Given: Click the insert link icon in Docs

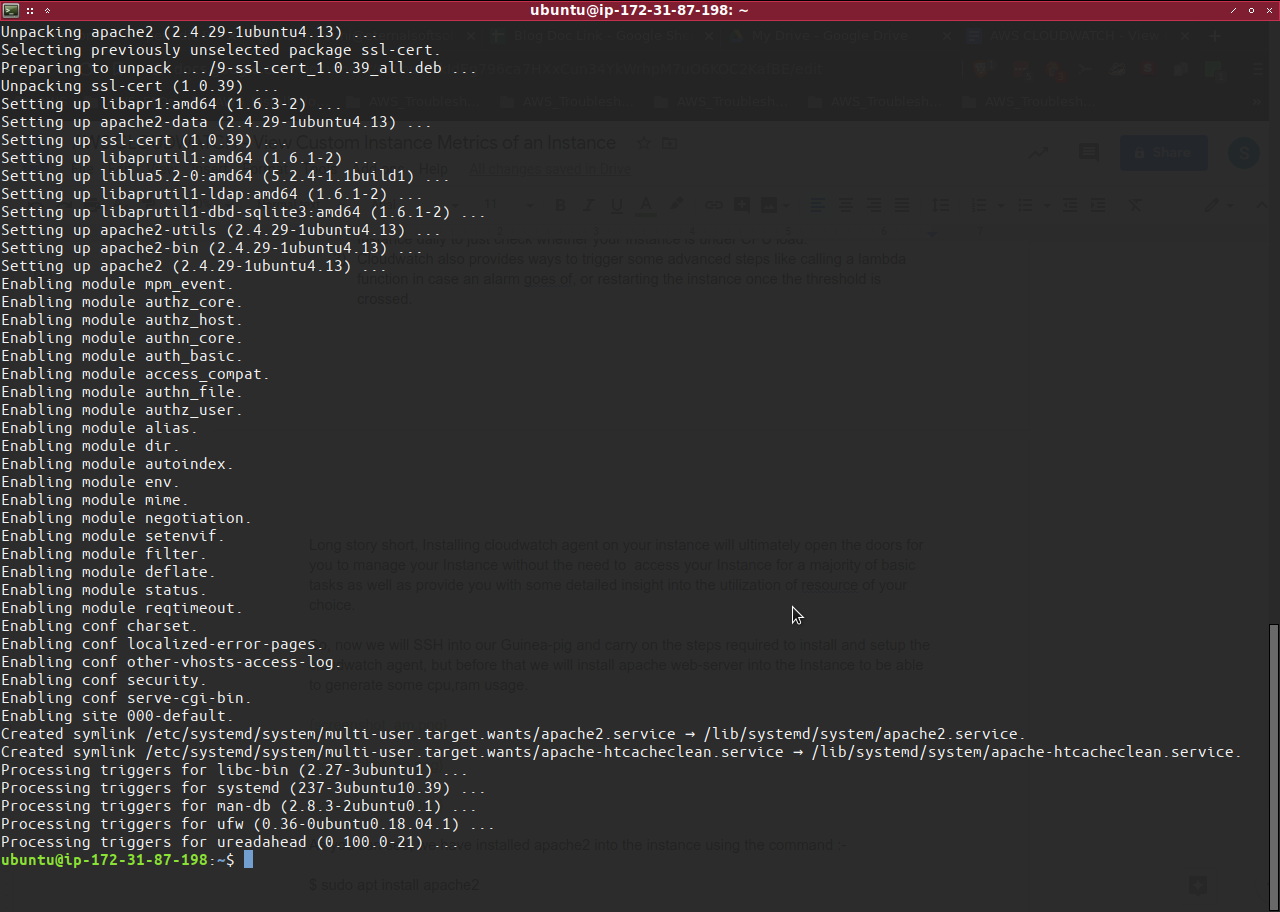Looking at the screenshot, I should coord(713,205).
